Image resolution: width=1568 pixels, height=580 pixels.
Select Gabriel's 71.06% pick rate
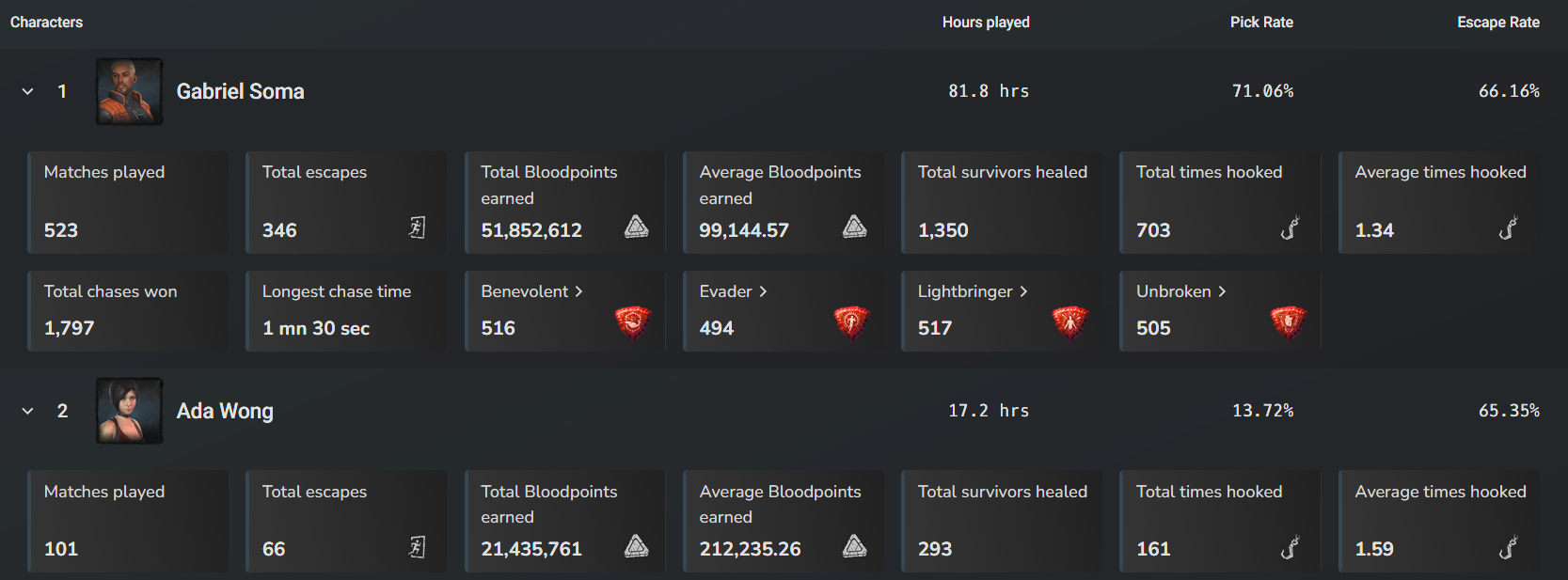point(1263,91)
